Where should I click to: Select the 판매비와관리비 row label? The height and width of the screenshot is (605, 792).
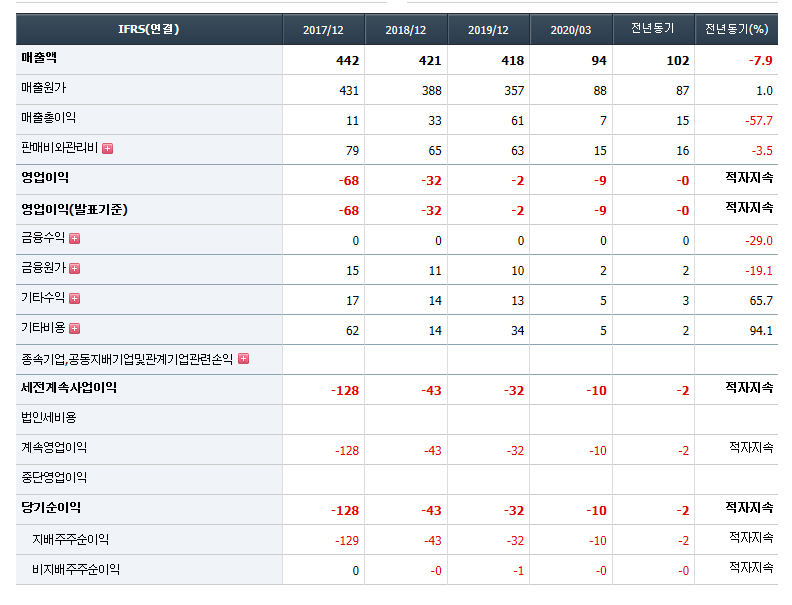60,148
